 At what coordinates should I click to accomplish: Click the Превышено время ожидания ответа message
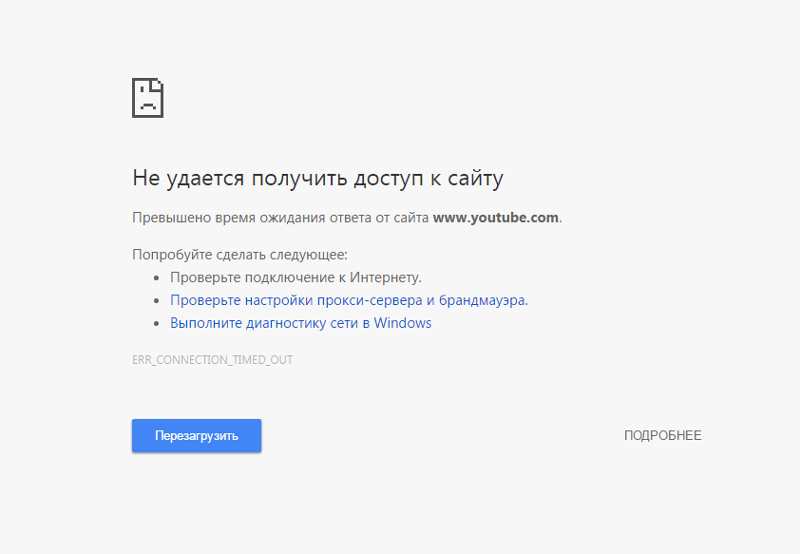[280, 217]
